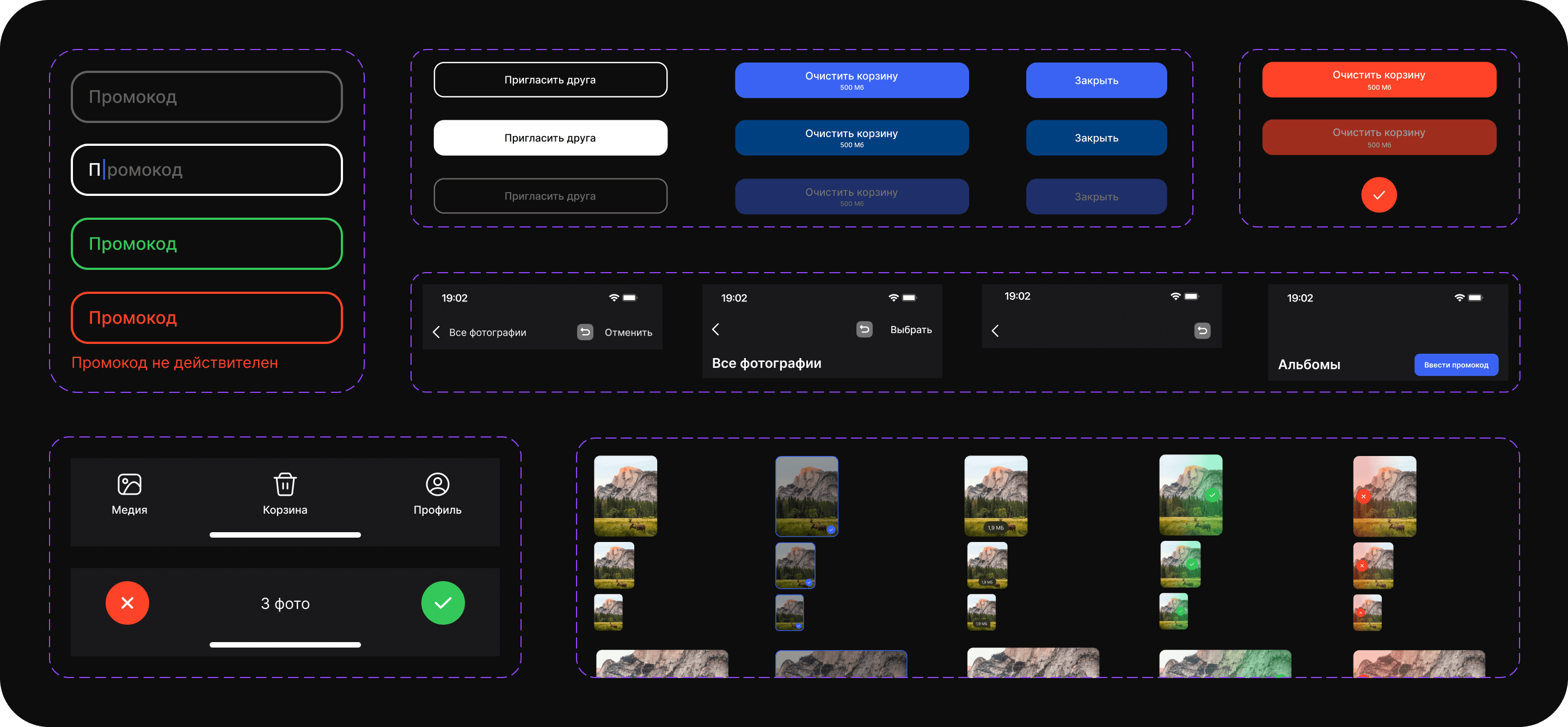Click the Медиа gallery icon in tab bar
The image size is (1568, 727).
129,484
